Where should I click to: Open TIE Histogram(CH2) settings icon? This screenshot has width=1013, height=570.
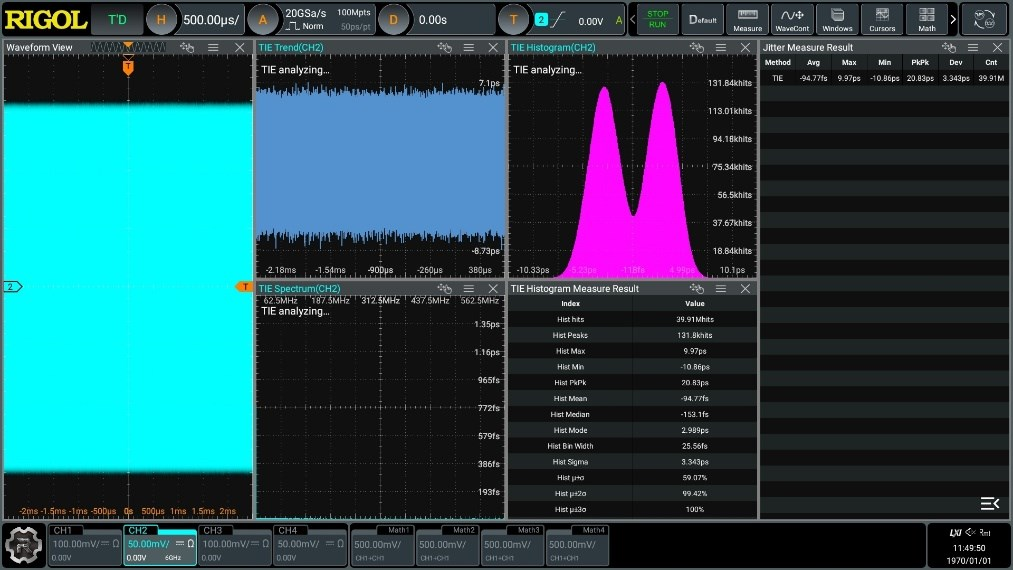[696, 47]
